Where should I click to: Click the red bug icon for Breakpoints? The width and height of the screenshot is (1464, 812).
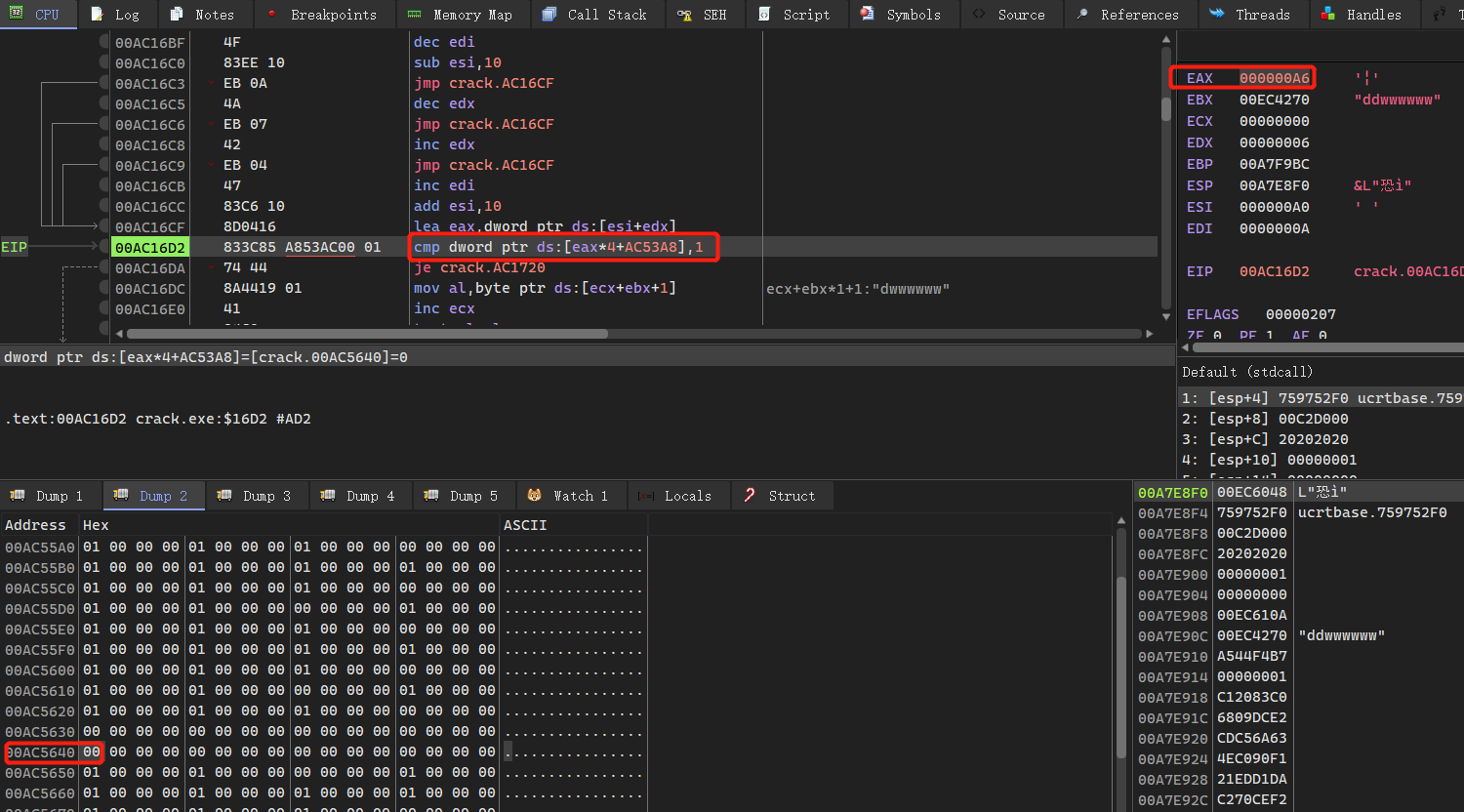click(270, 15)
